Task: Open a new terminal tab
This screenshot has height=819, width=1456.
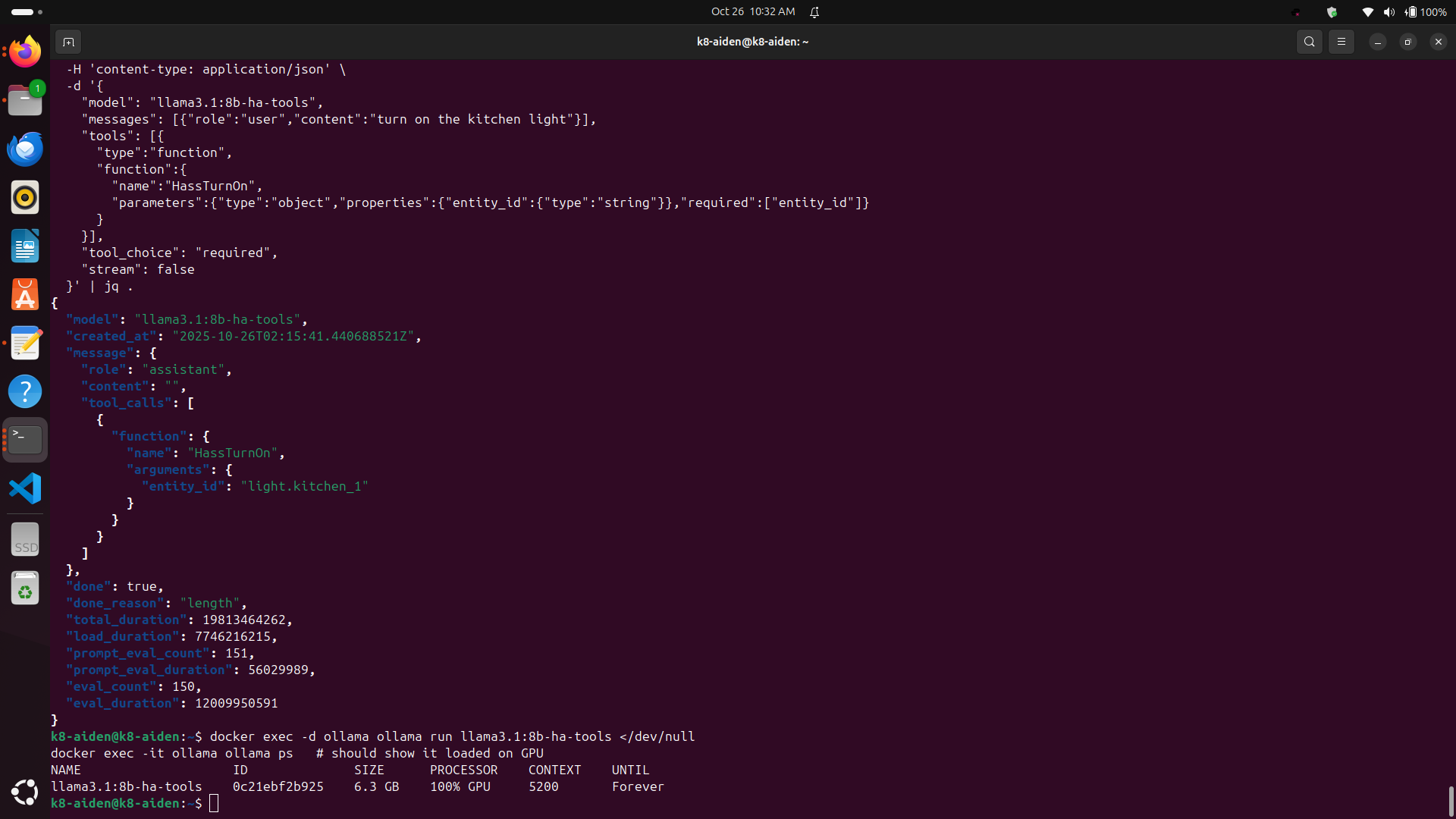Action: point(68,42)
